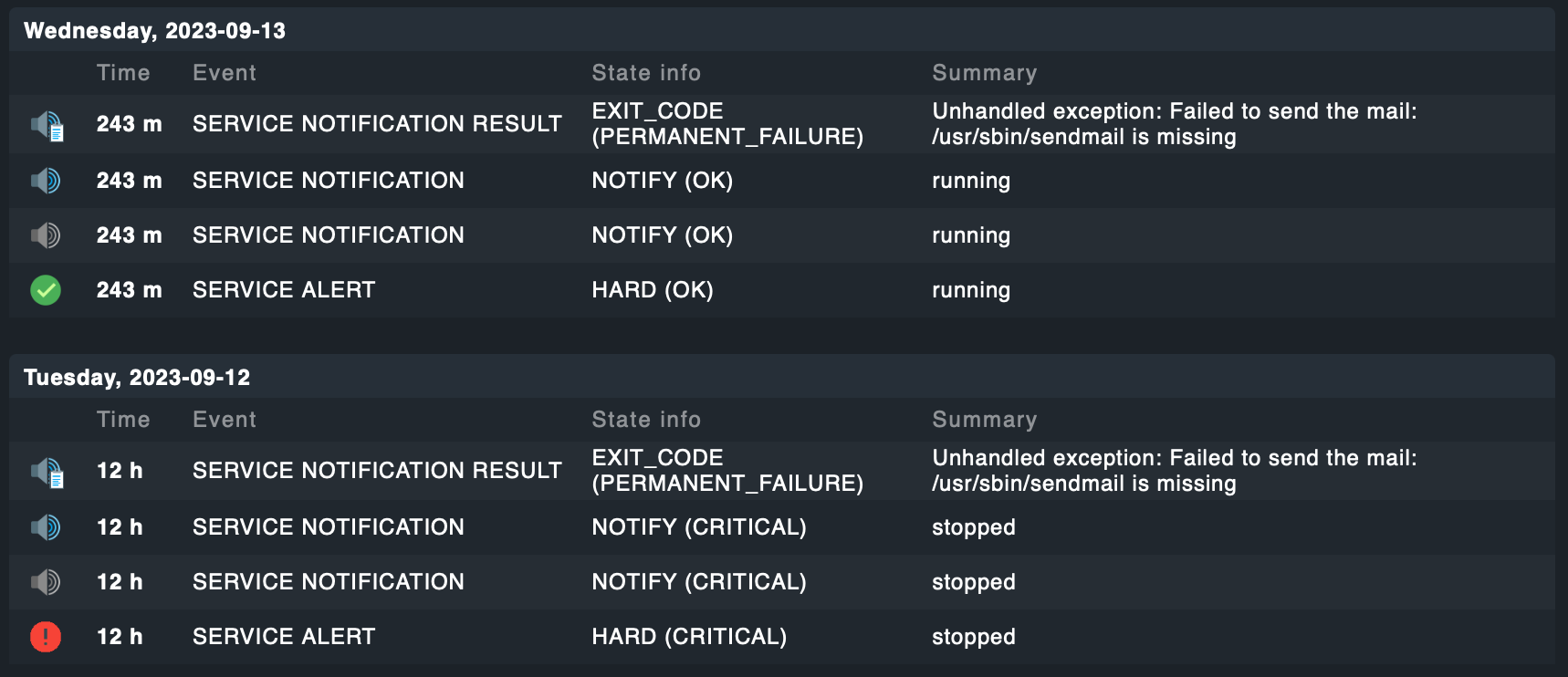The height and width of the screenshot is (677, 1568).
Task: Click the red critical exclamation status icon
Action: [x=46, y=637]
